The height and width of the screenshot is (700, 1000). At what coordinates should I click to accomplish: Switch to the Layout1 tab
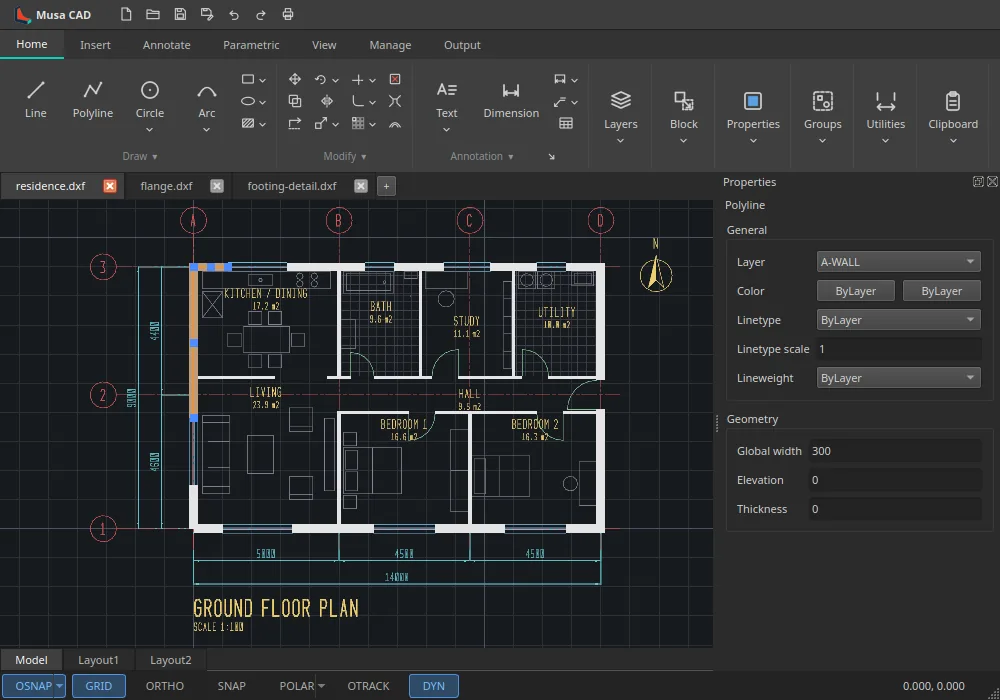click(x=98, y=660)
